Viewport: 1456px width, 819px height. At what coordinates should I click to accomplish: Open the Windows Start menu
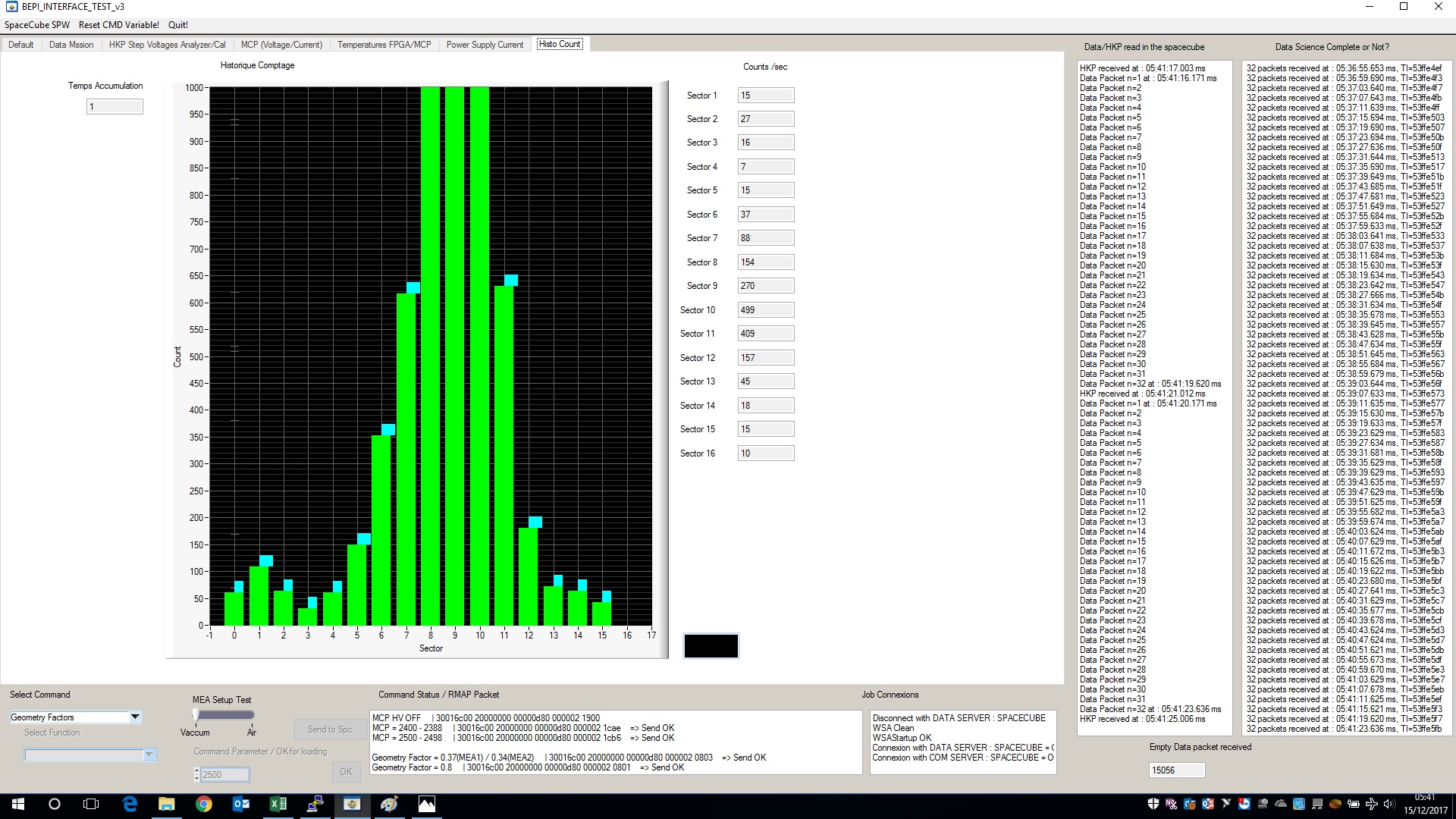tap(18, 804)
